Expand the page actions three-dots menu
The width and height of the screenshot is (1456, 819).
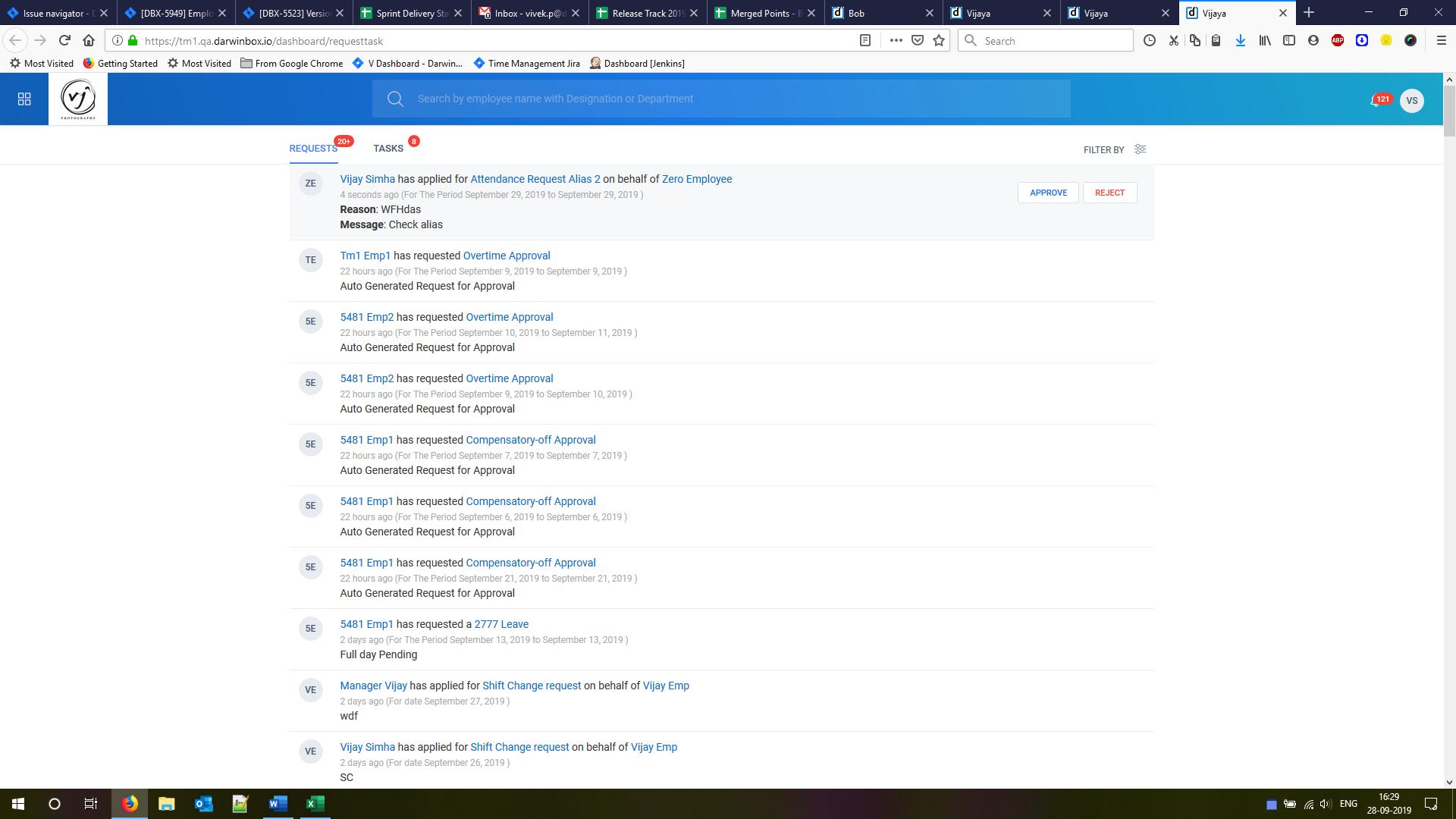click(896, 41)
